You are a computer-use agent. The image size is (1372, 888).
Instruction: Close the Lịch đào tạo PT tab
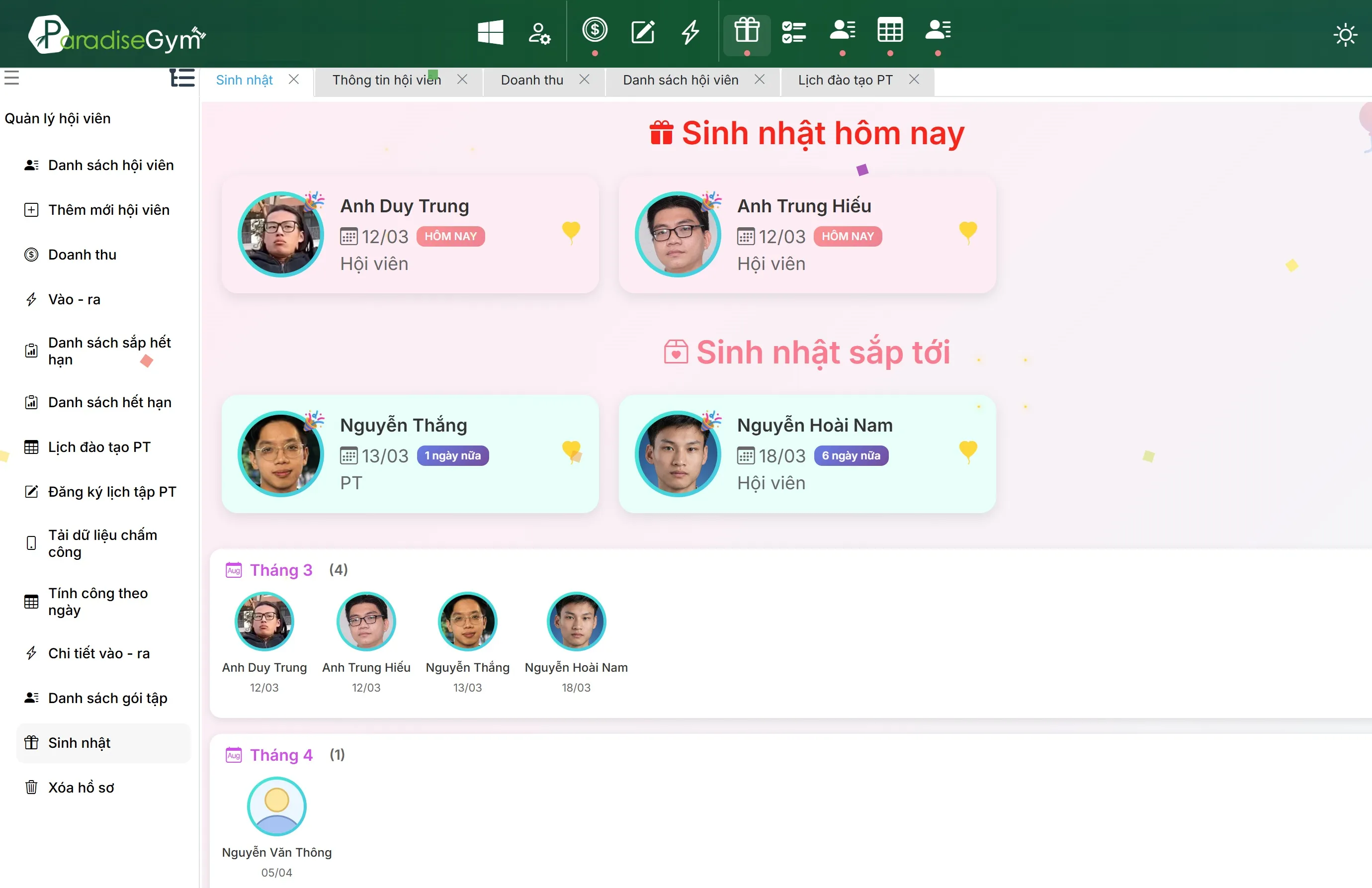point(914,80)
